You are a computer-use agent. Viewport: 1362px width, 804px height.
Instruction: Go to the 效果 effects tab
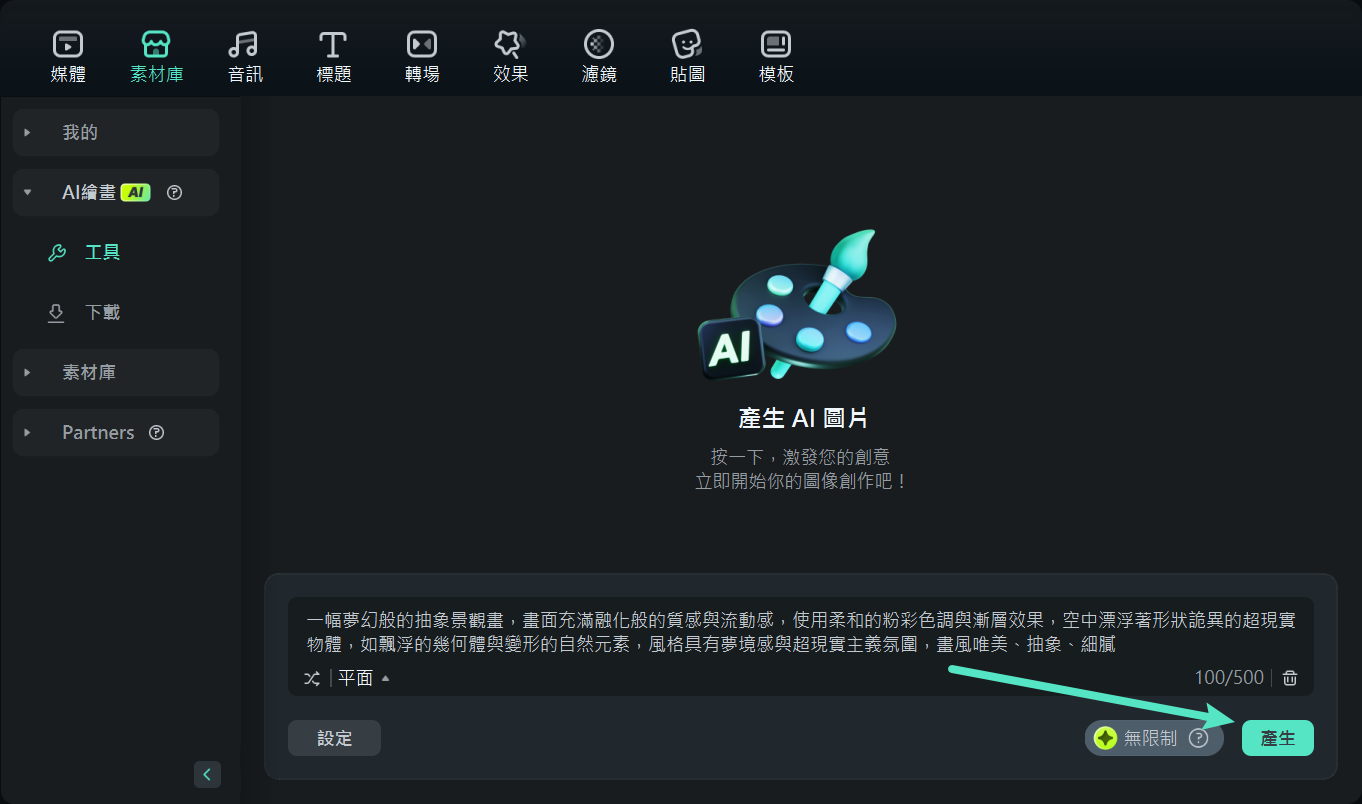(510, 57)
